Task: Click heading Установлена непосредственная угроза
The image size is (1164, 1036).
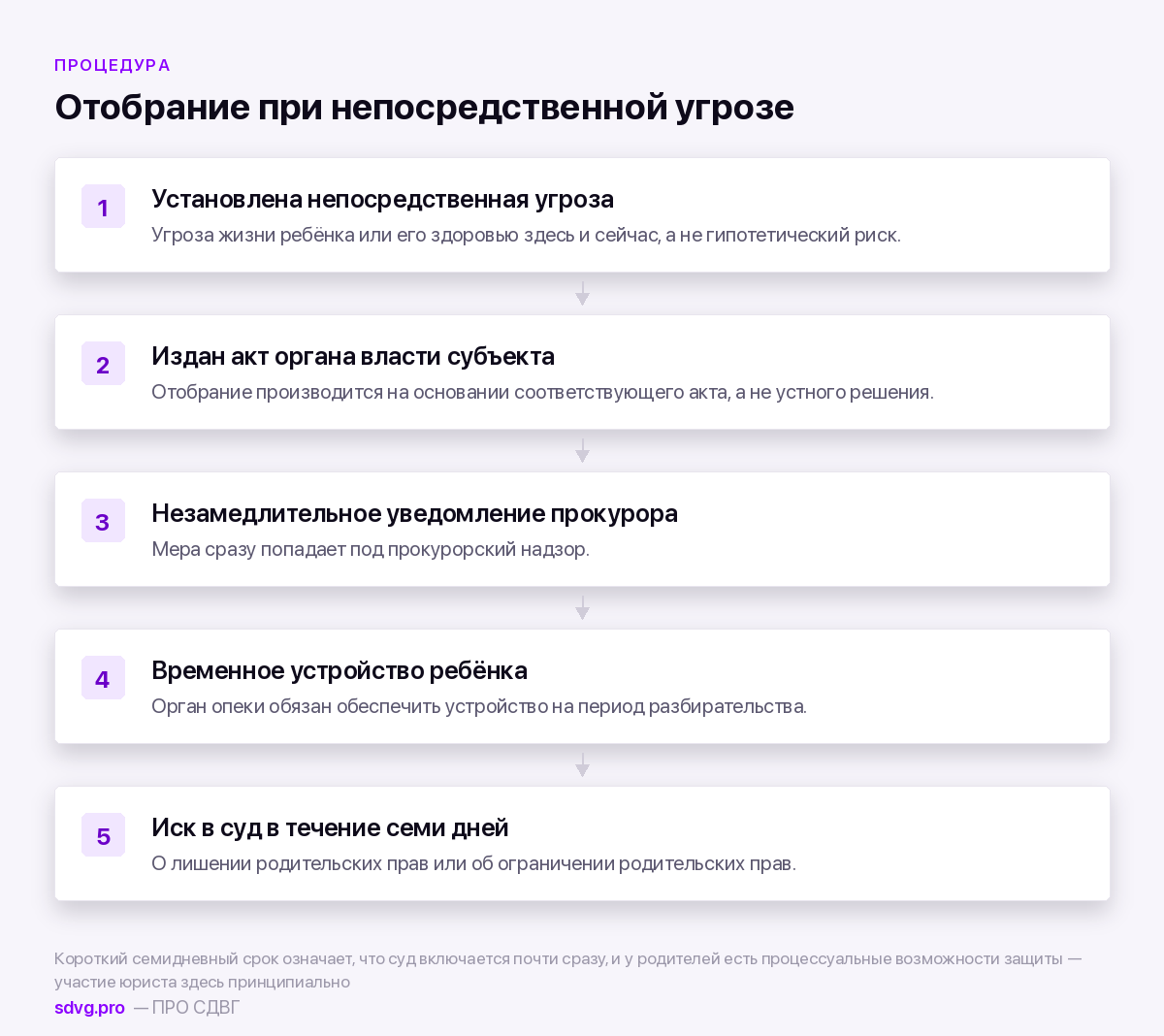Action: (382, 200)
